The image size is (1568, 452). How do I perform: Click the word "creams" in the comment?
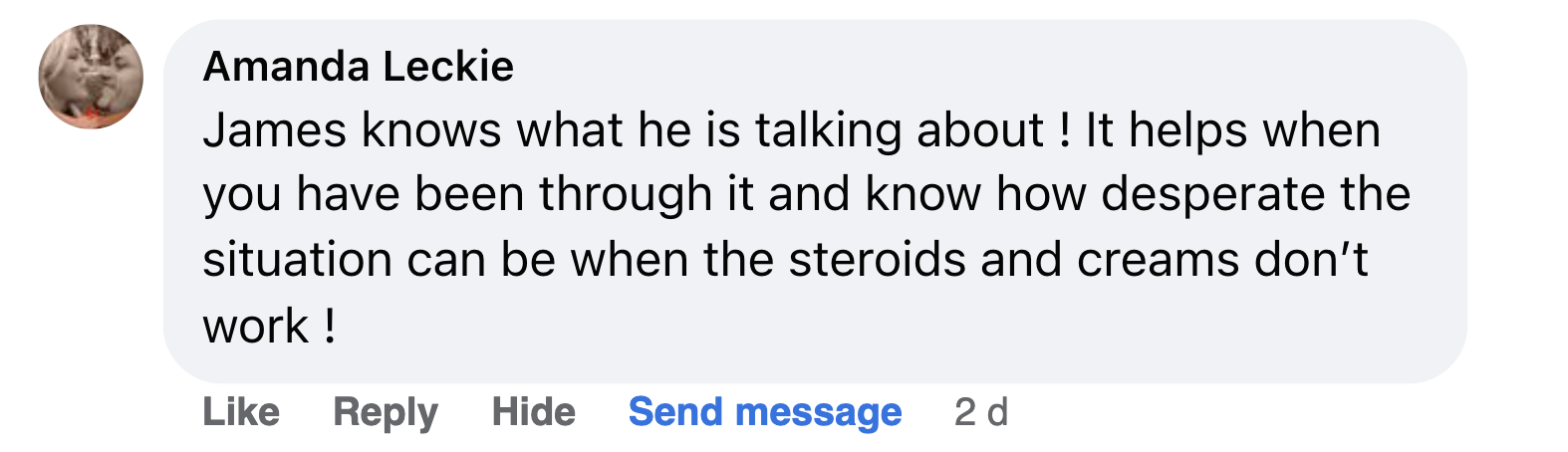click(x=1158, y=260)
